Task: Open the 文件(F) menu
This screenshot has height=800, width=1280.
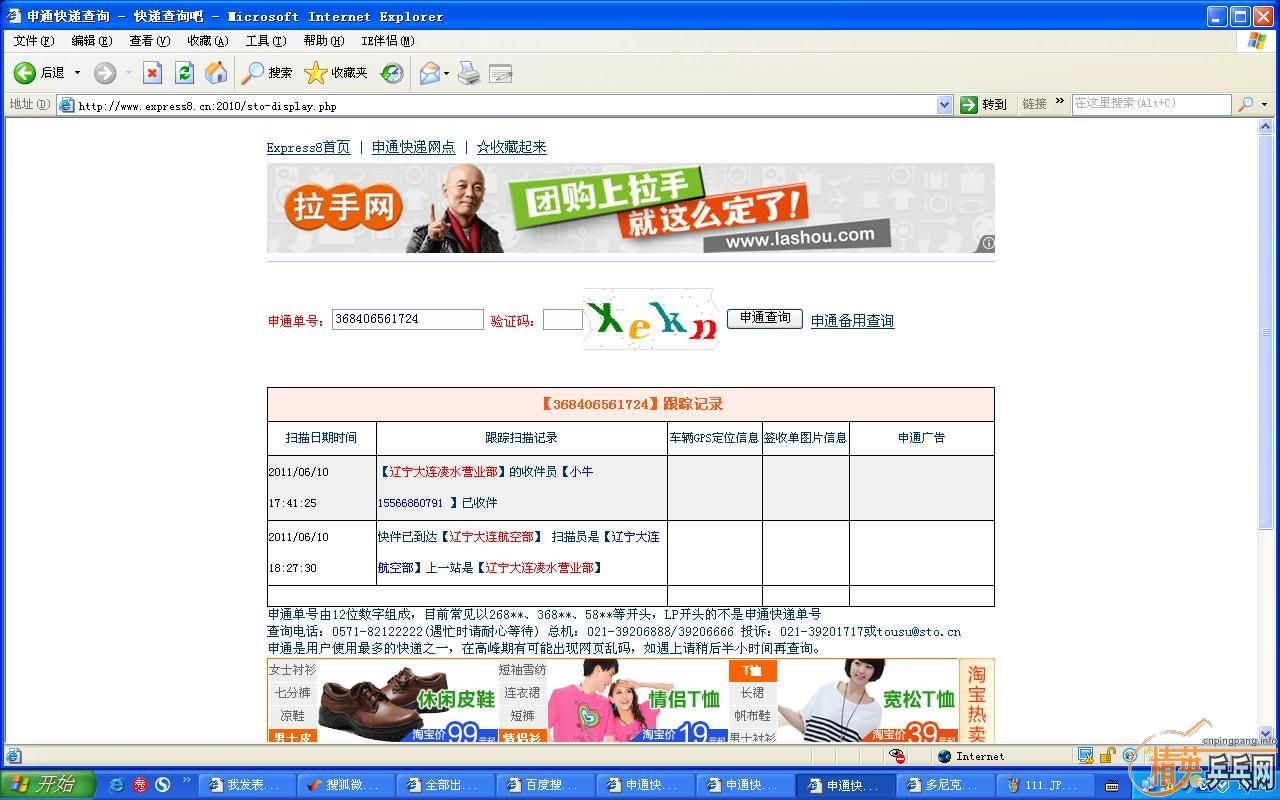Action: pos(34,41)
